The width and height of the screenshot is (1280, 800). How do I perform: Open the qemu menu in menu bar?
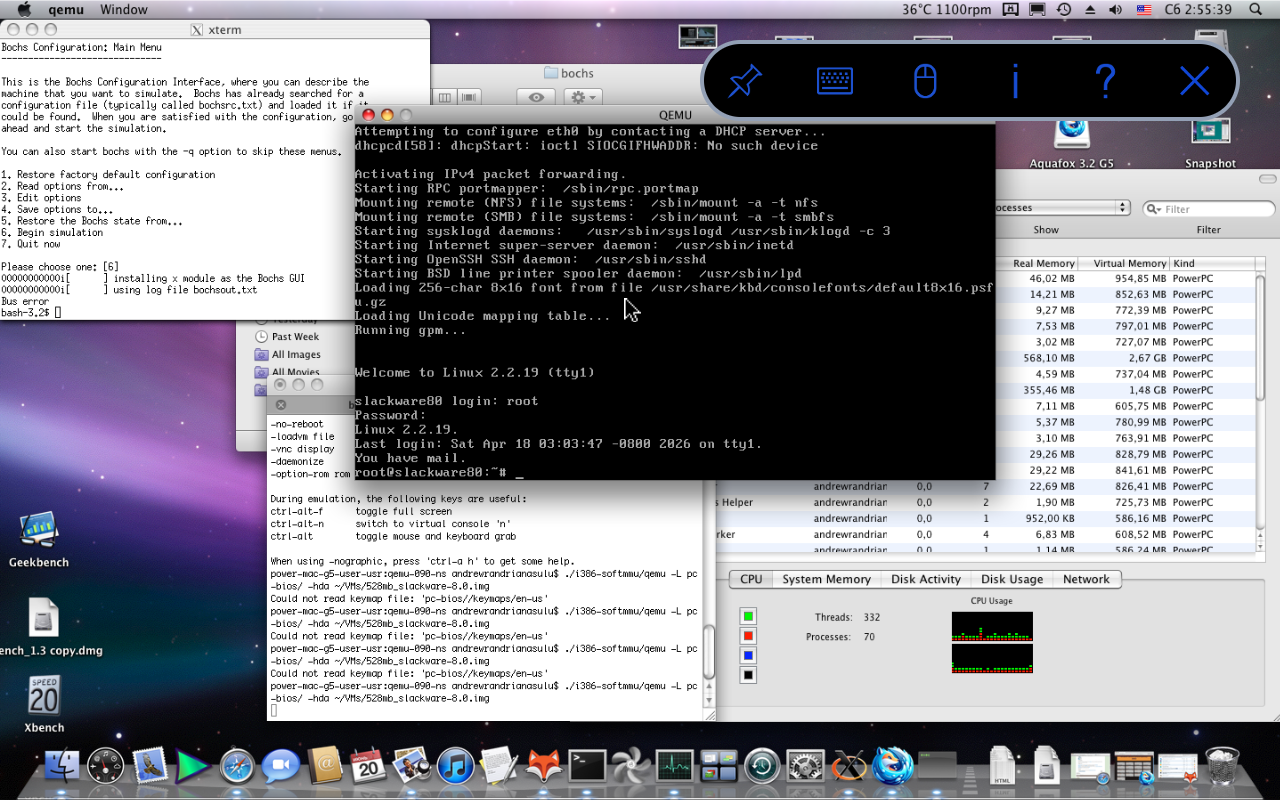click(65, 10)
